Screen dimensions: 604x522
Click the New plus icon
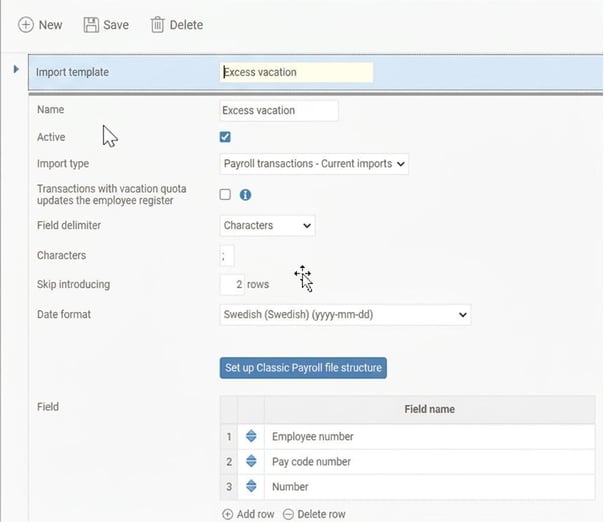click(x=26, y=25)
